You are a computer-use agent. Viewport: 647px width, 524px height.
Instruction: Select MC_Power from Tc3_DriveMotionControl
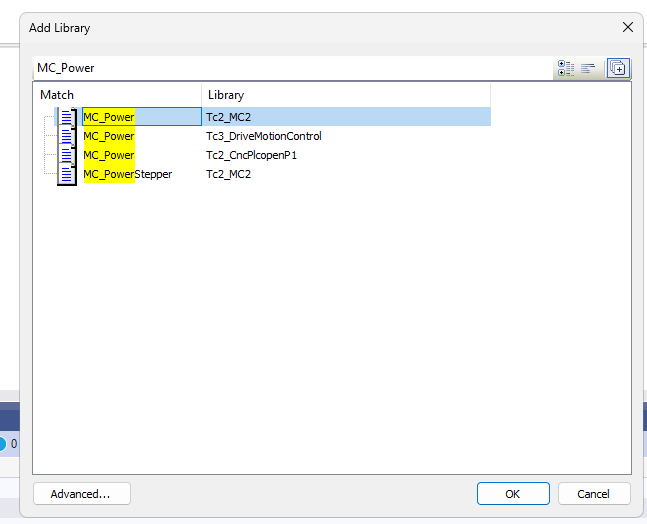pos(109,136)
